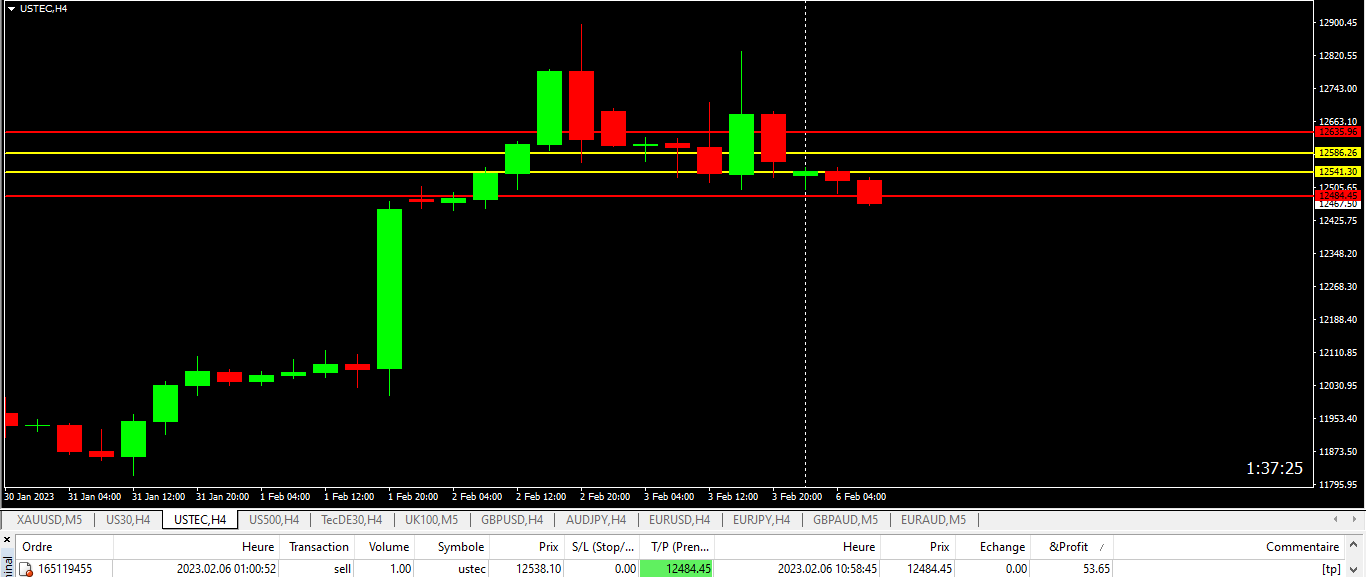Screen dimensions: 1366x577
Task: Select the USTEC,H4 chart tab
Action: [x=200, y=520]
